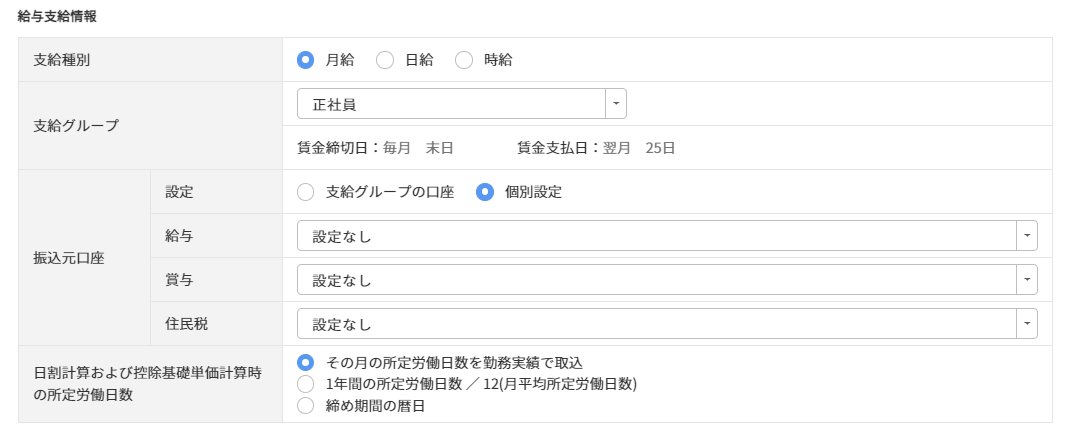
Task: Open the 住民税 transfer account dropdown
Action: [x=656, y=324]
